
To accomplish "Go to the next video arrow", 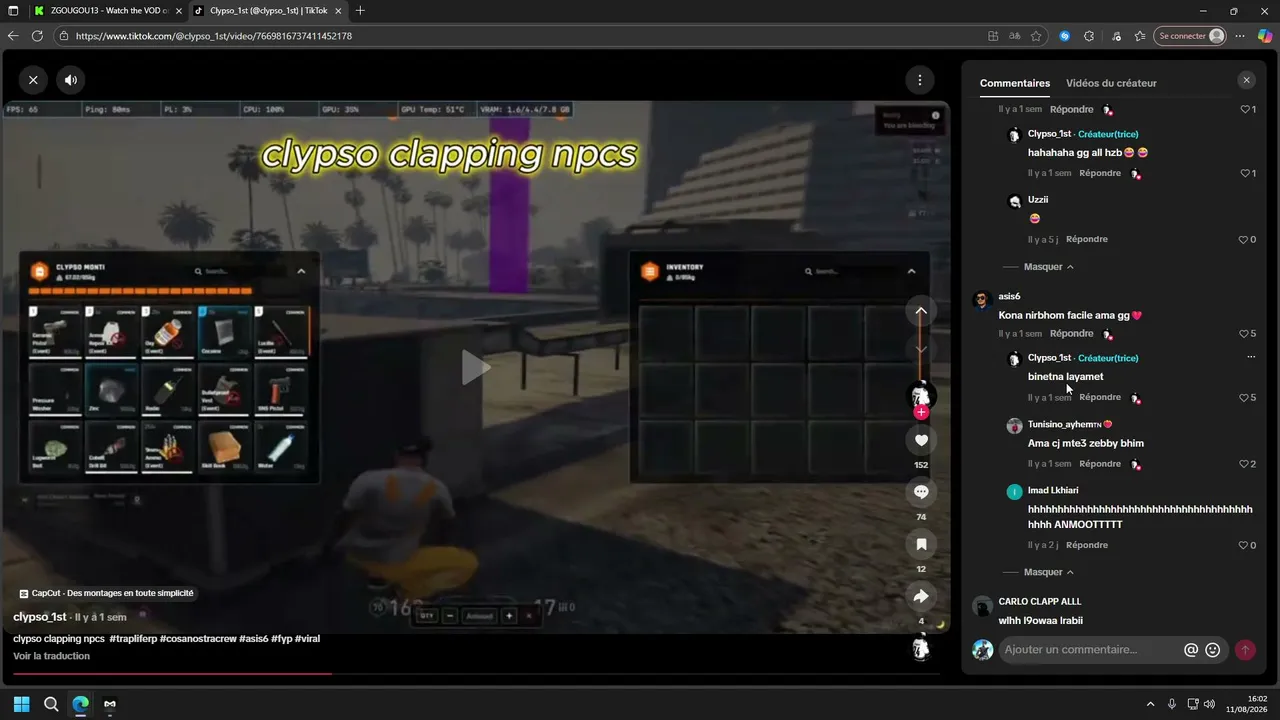I will pos(921,349).
